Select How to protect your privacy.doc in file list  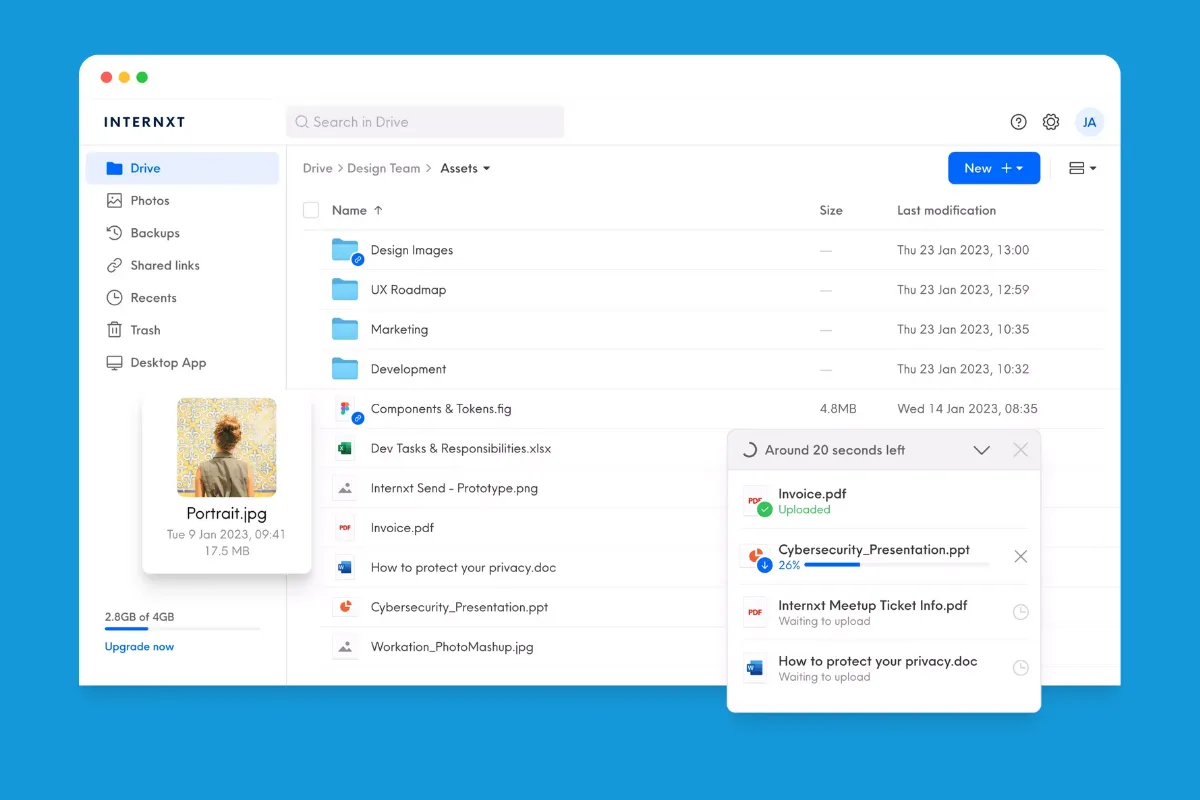[463, 567]
